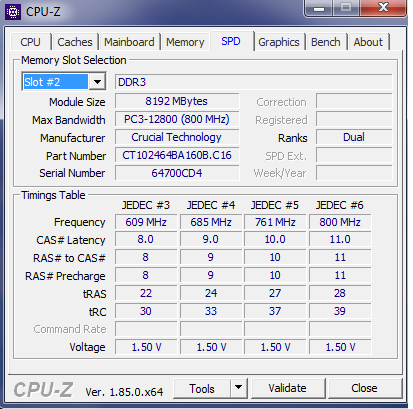
Task: Click the JEDEC #6 column header
Action: pos(340,205)
